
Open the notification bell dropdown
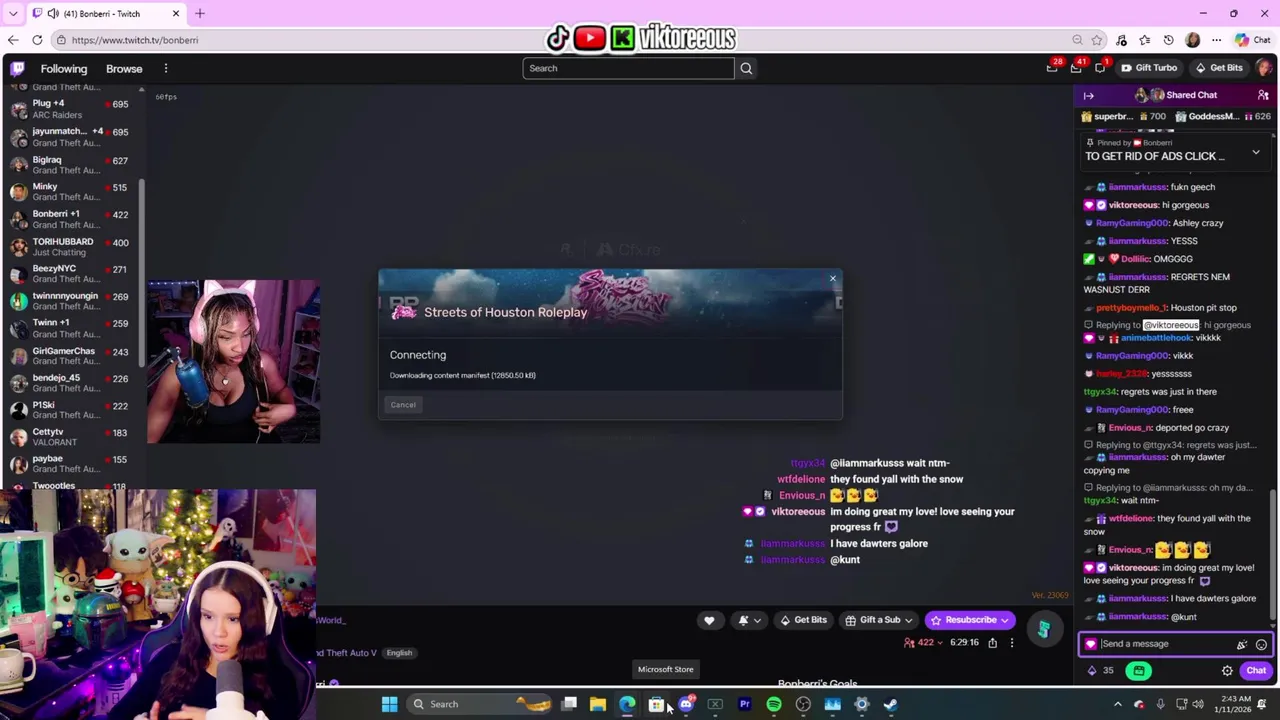tap(749, 620)
